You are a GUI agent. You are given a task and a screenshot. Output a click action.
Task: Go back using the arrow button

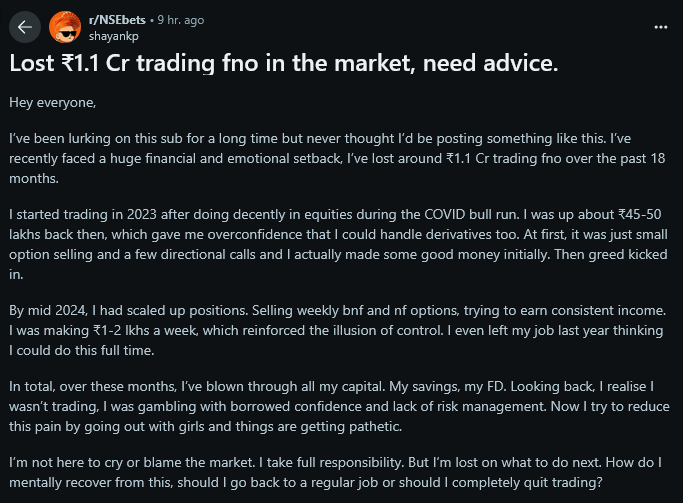[x=23, y=26]
